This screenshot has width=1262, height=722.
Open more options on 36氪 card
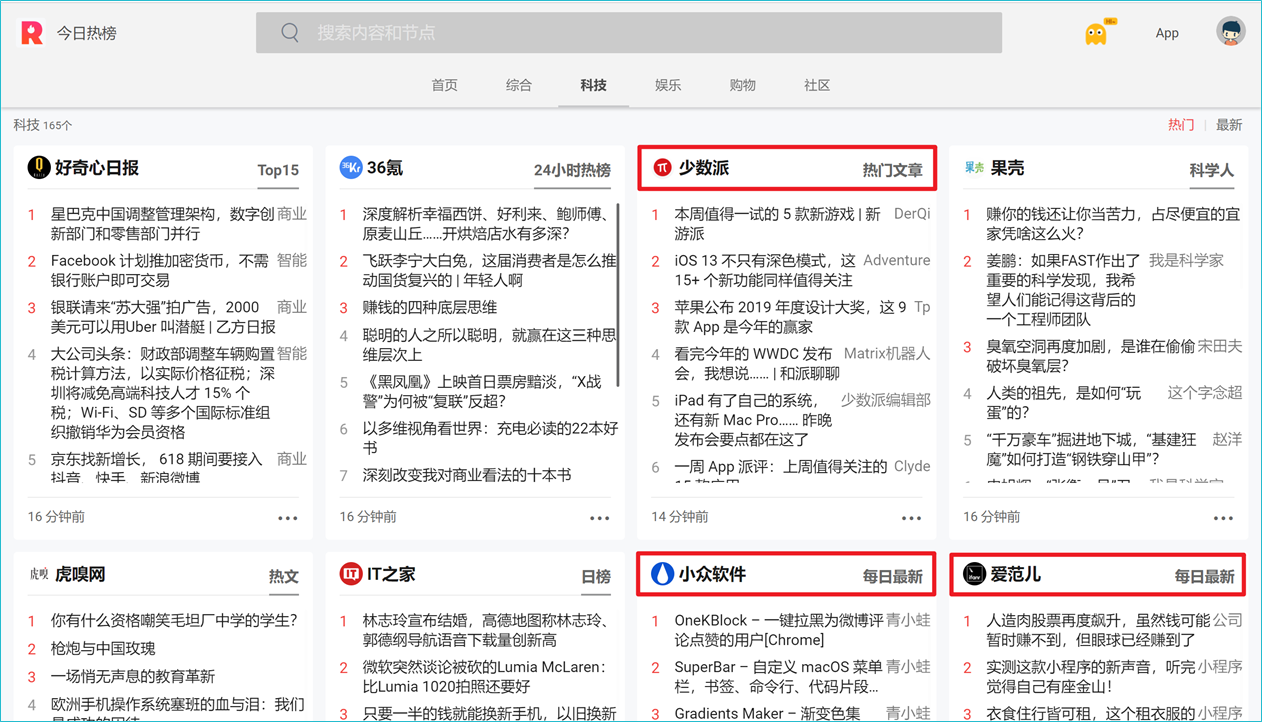pyautogui.click(x=600, y=518)
